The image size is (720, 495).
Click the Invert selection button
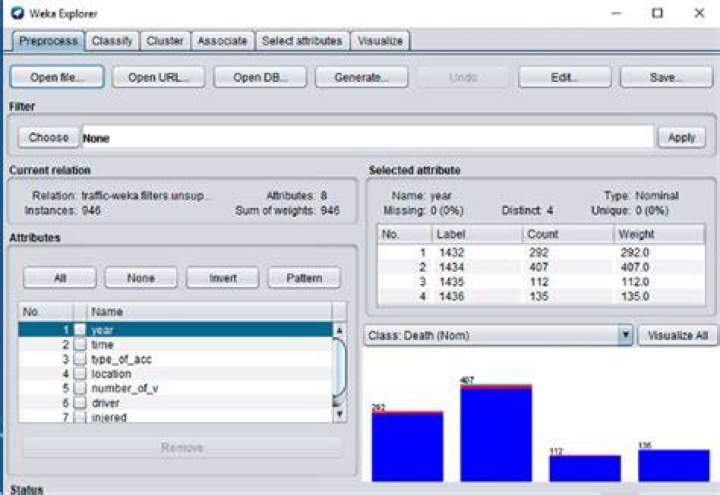coord(223,278)
